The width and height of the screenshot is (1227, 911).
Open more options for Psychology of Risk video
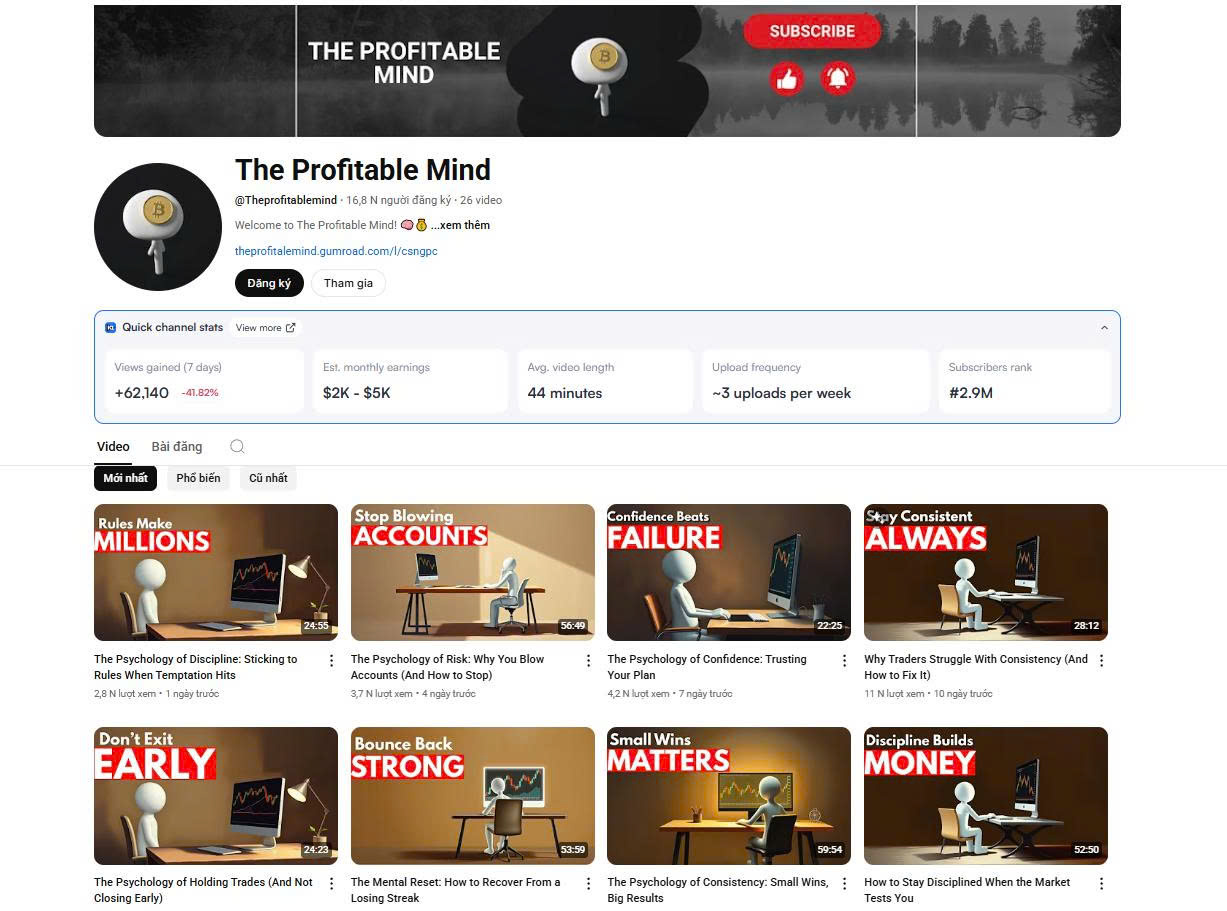(x=588, y=661)
